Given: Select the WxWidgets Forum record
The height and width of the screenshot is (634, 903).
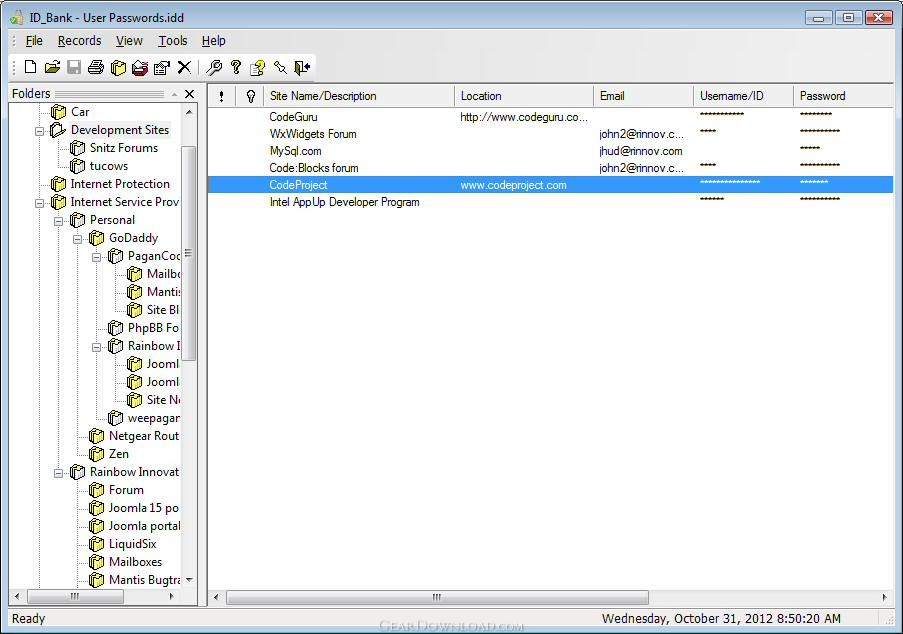Looking at the screenshot, I should point(551,134).
